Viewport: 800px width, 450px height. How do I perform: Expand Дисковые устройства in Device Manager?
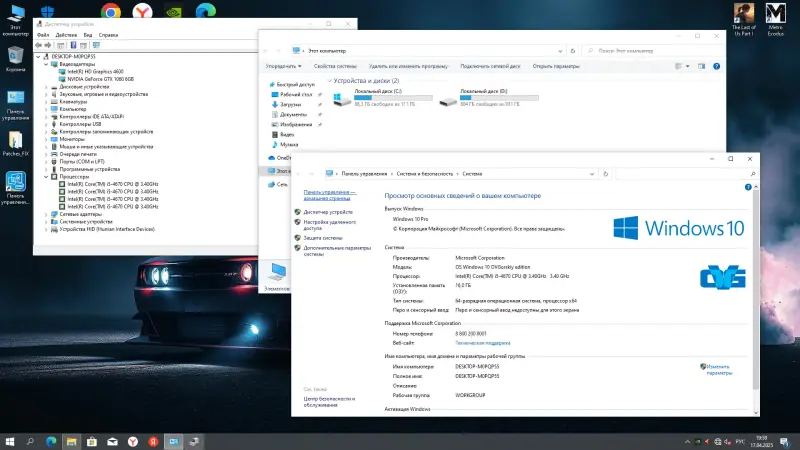point(46,87)
